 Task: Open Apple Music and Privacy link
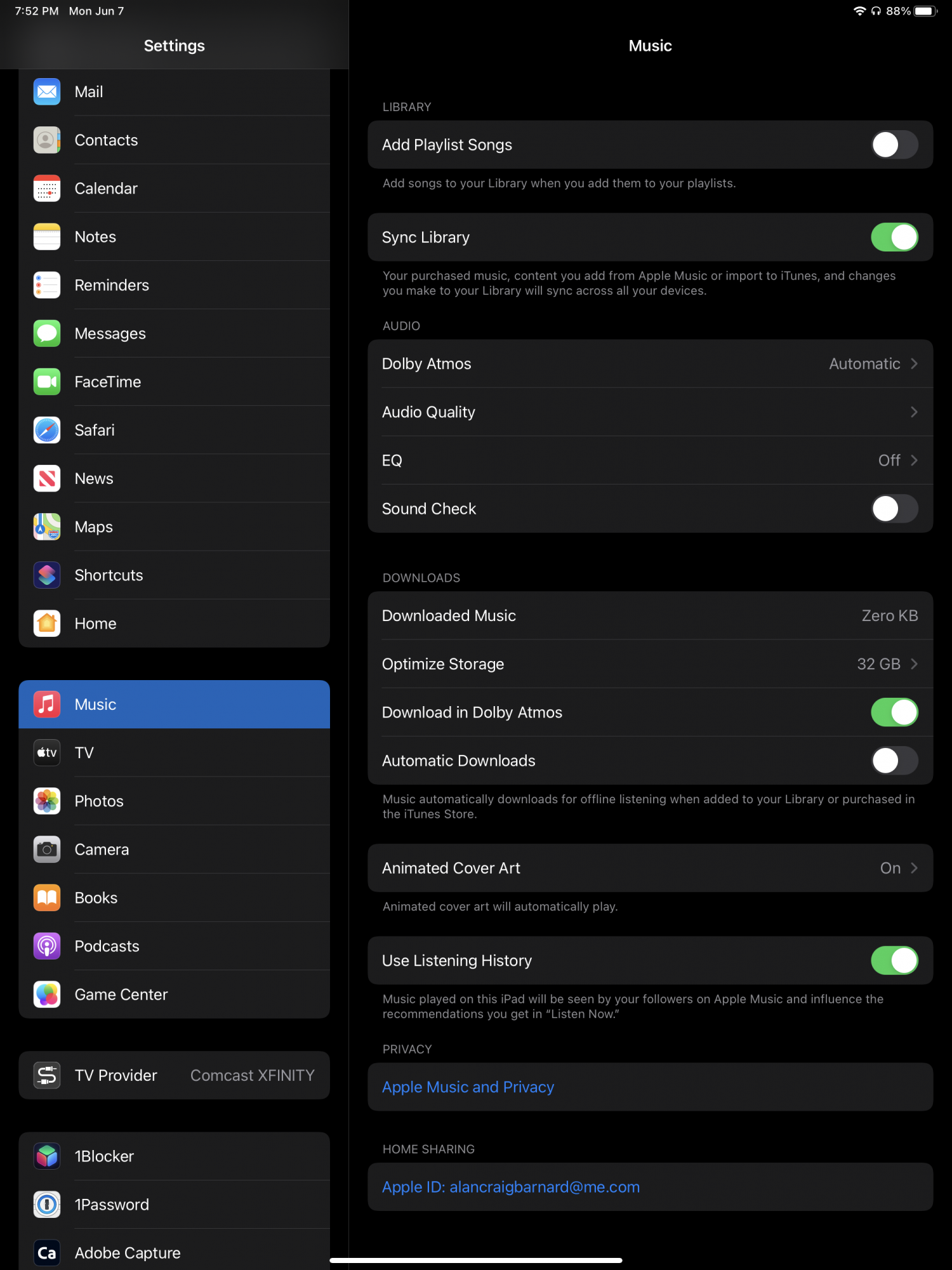(468, 1087)
